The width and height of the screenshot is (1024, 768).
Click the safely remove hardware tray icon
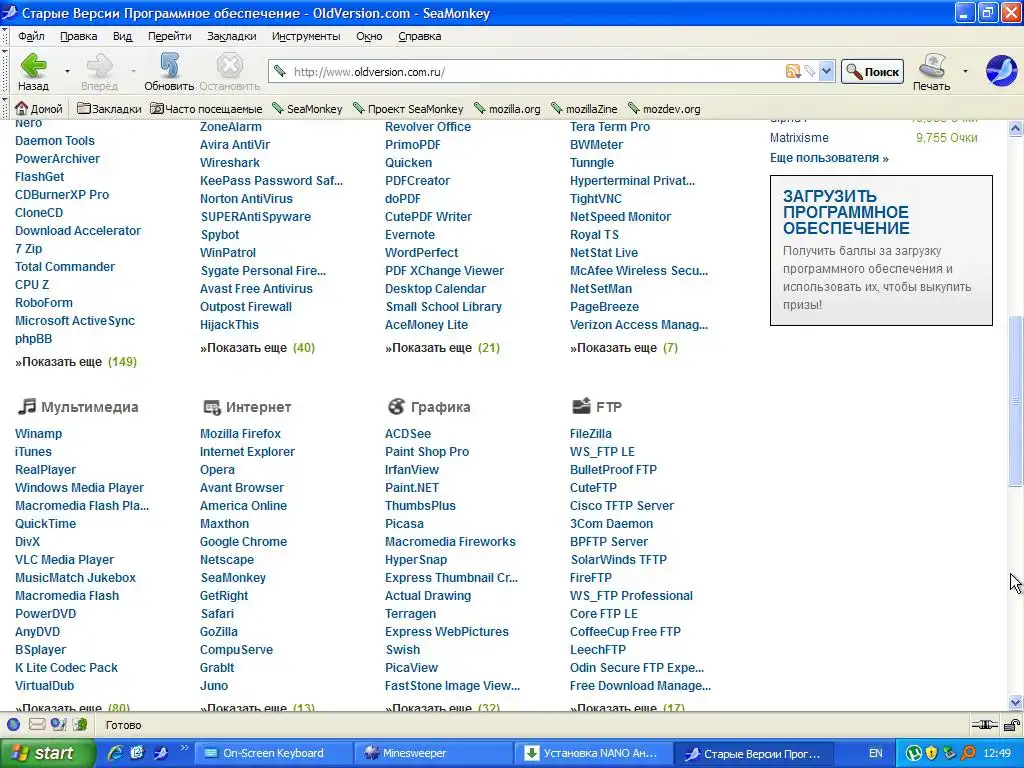tap(950, 753)
